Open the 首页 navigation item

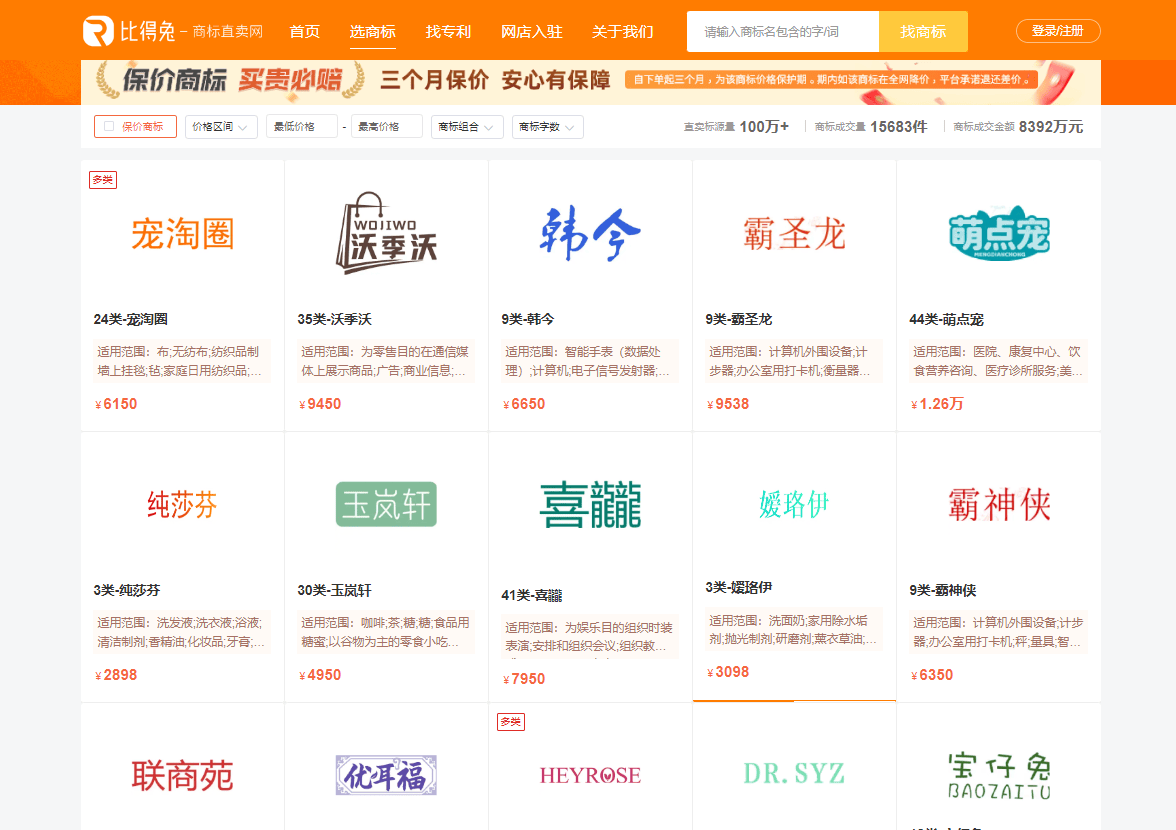point(304,31)
